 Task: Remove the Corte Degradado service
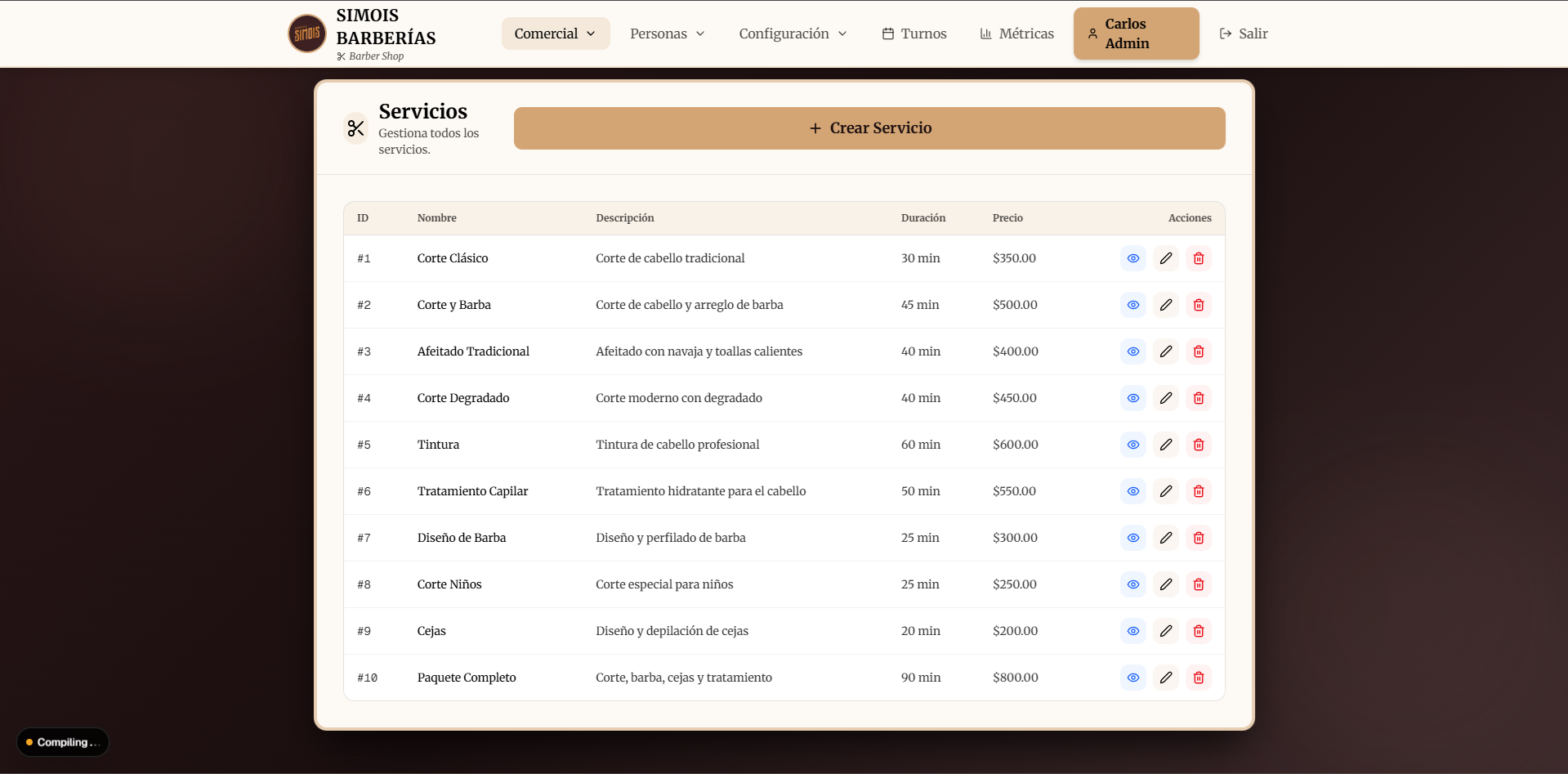click(1199, 398)
